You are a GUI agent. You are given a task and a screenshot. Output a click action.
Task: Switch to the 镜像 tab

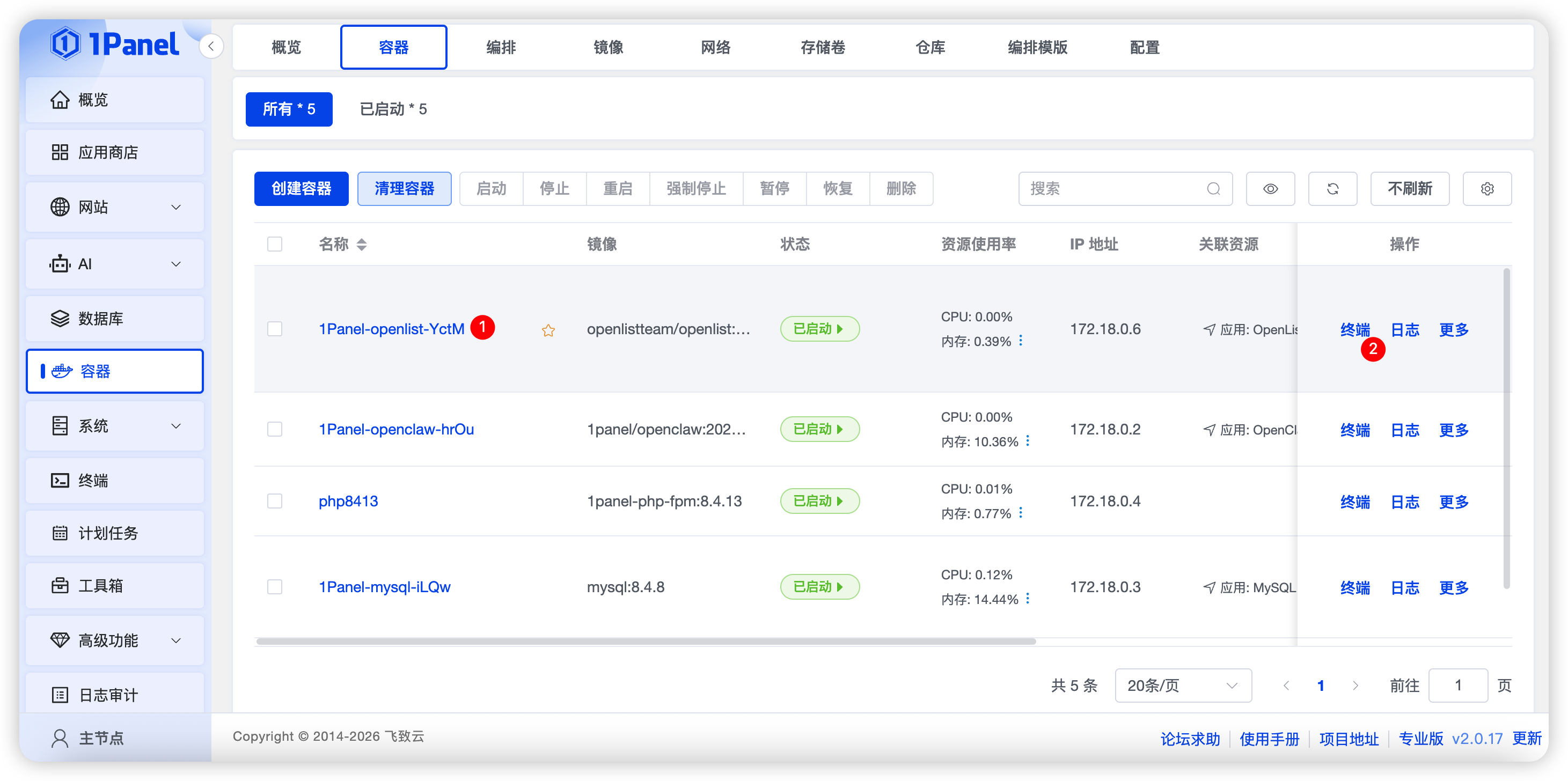(x=608, y=47)
